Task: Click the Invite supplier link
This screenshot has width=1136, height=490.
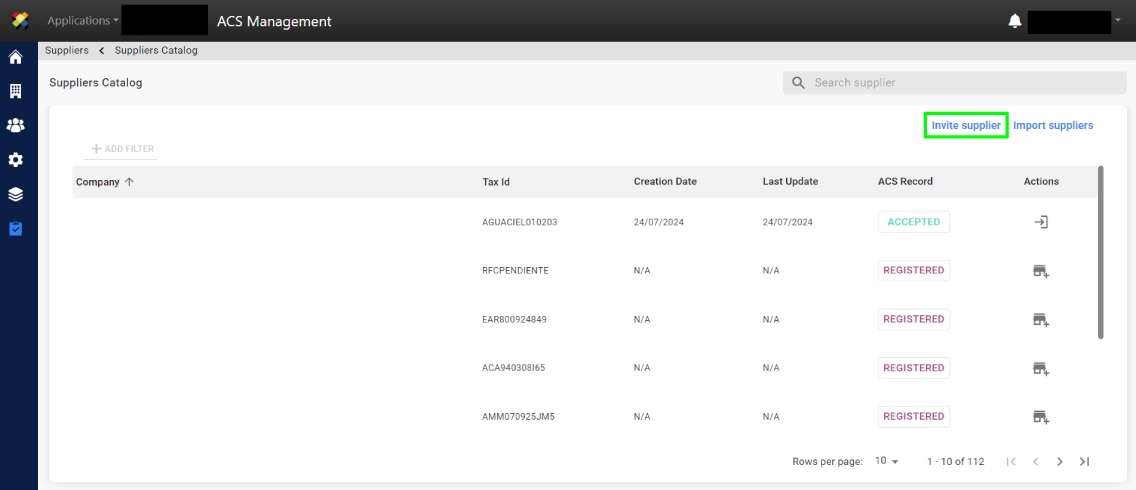Action: tap(966, 125)
